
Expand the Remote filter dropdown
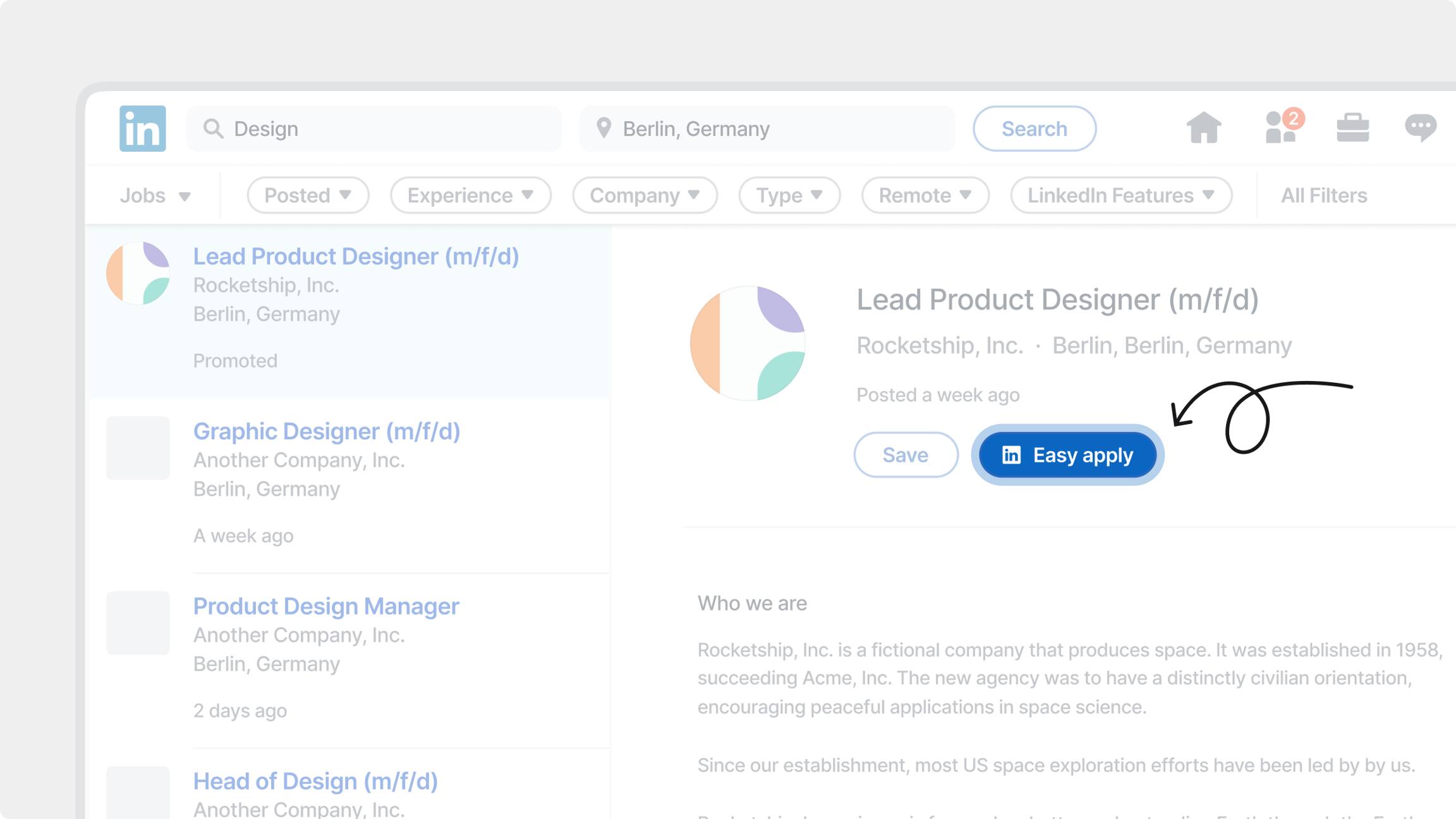925,195
